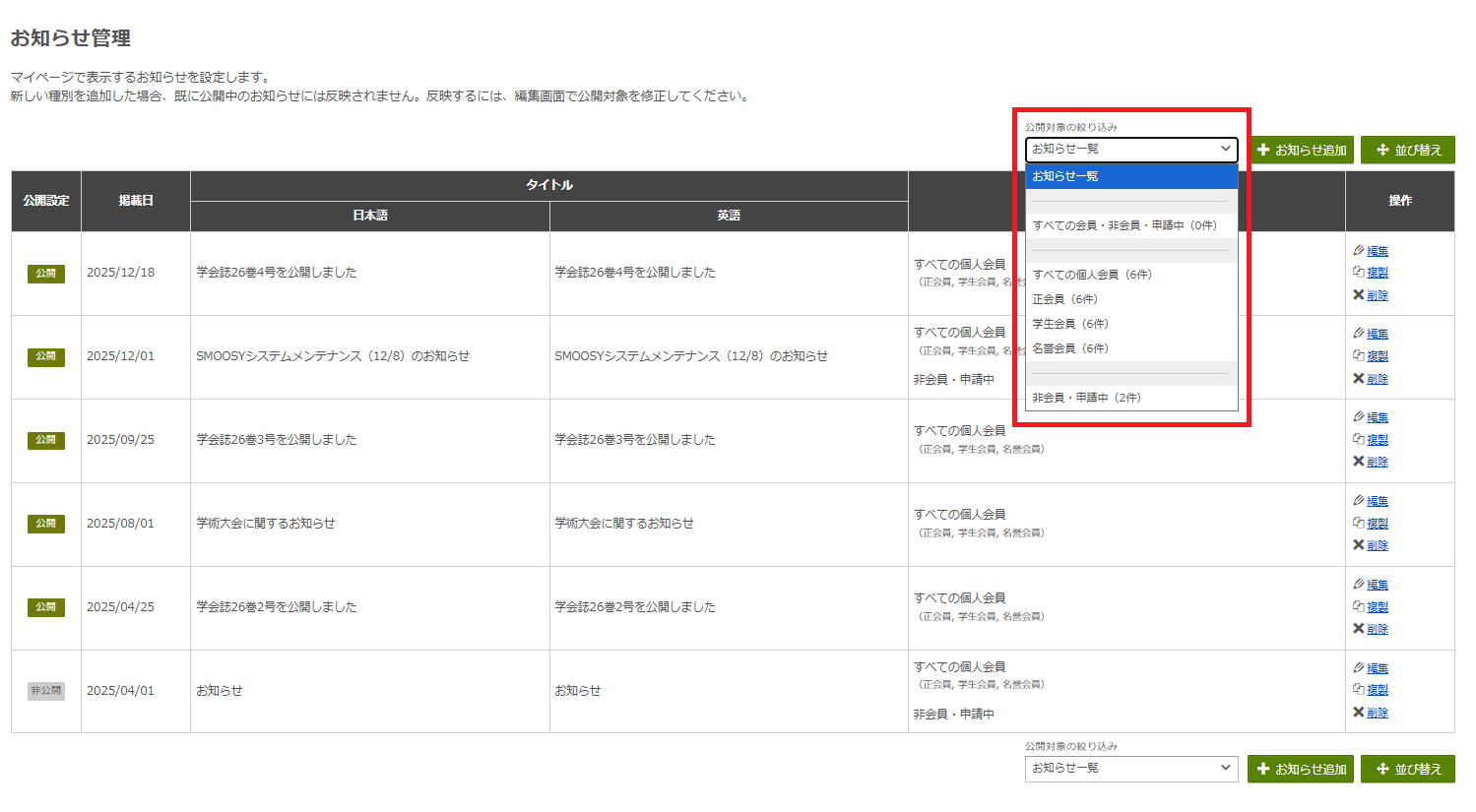Open the 編集 link on 学術大会に関するお知らせ row
Viewport: 1476px width, 812px height.
[1378, 500]
